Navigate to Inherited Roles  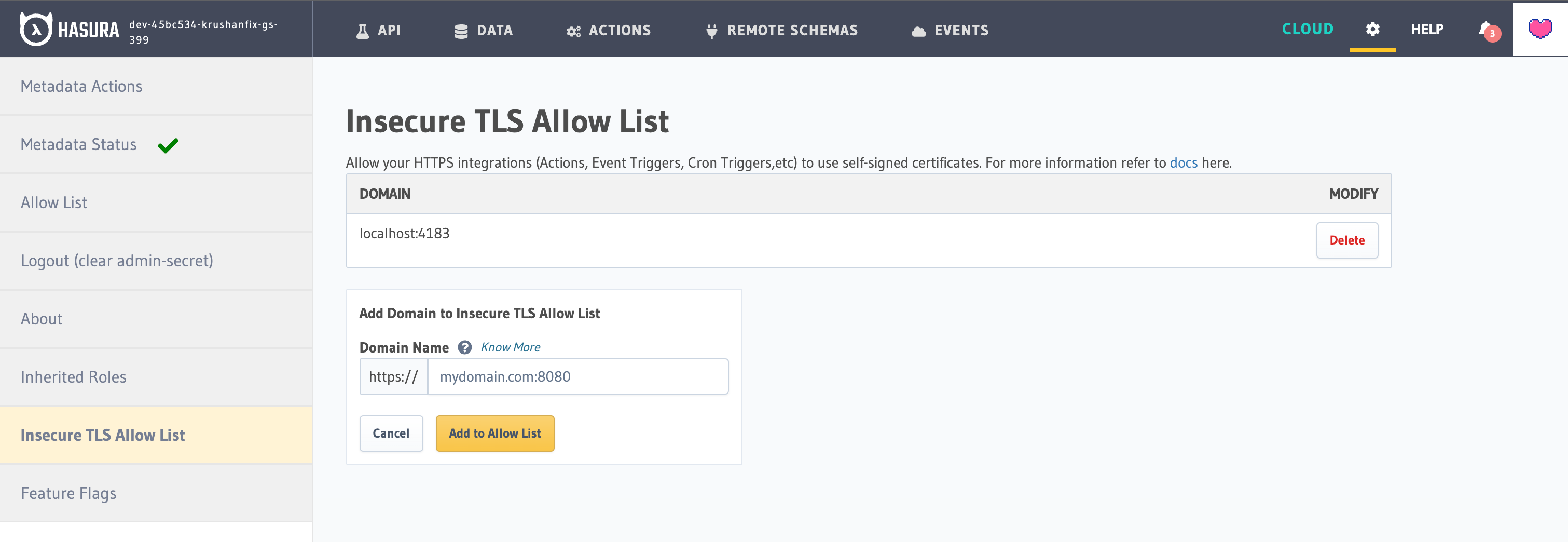(73, 376)
